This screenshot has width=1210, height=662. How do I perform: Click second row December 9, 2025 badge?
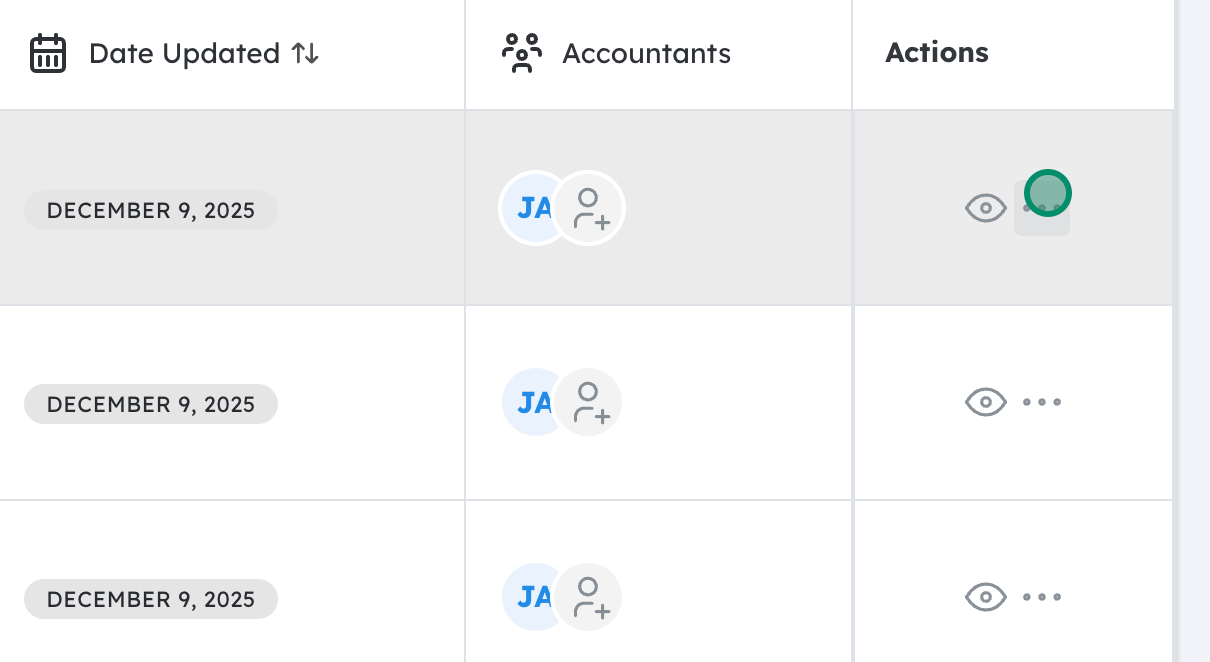pos(151,405)
